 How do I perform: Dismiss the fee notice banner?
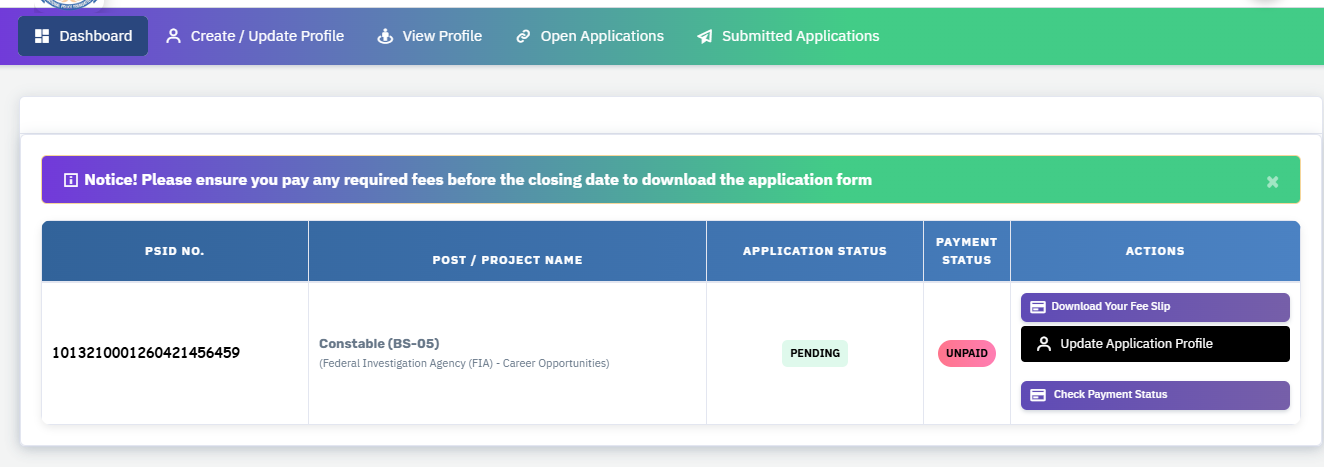pyautogui.click(x=1272, y=181)
